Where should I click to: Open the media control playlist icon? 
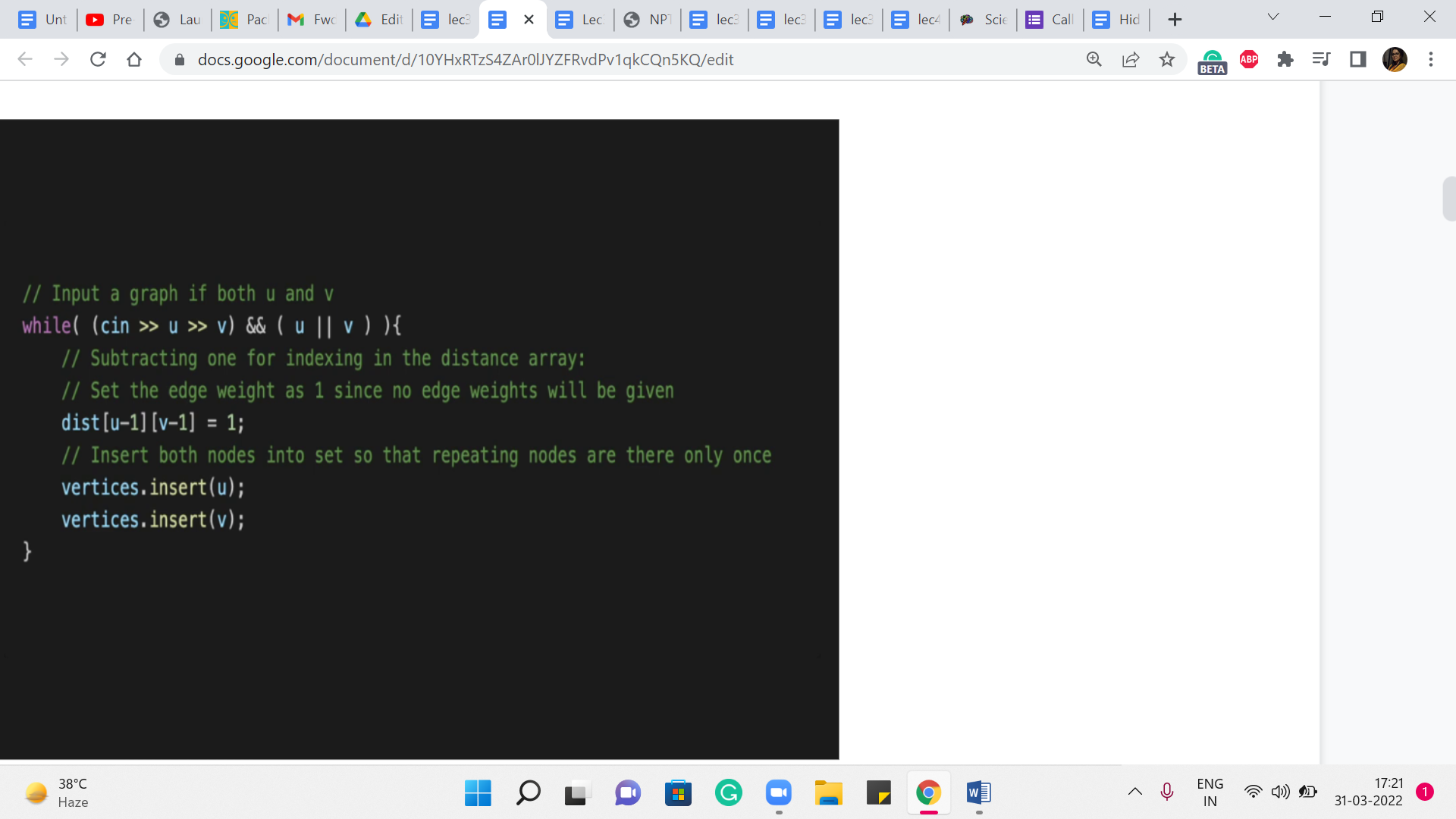(1321, 59)
